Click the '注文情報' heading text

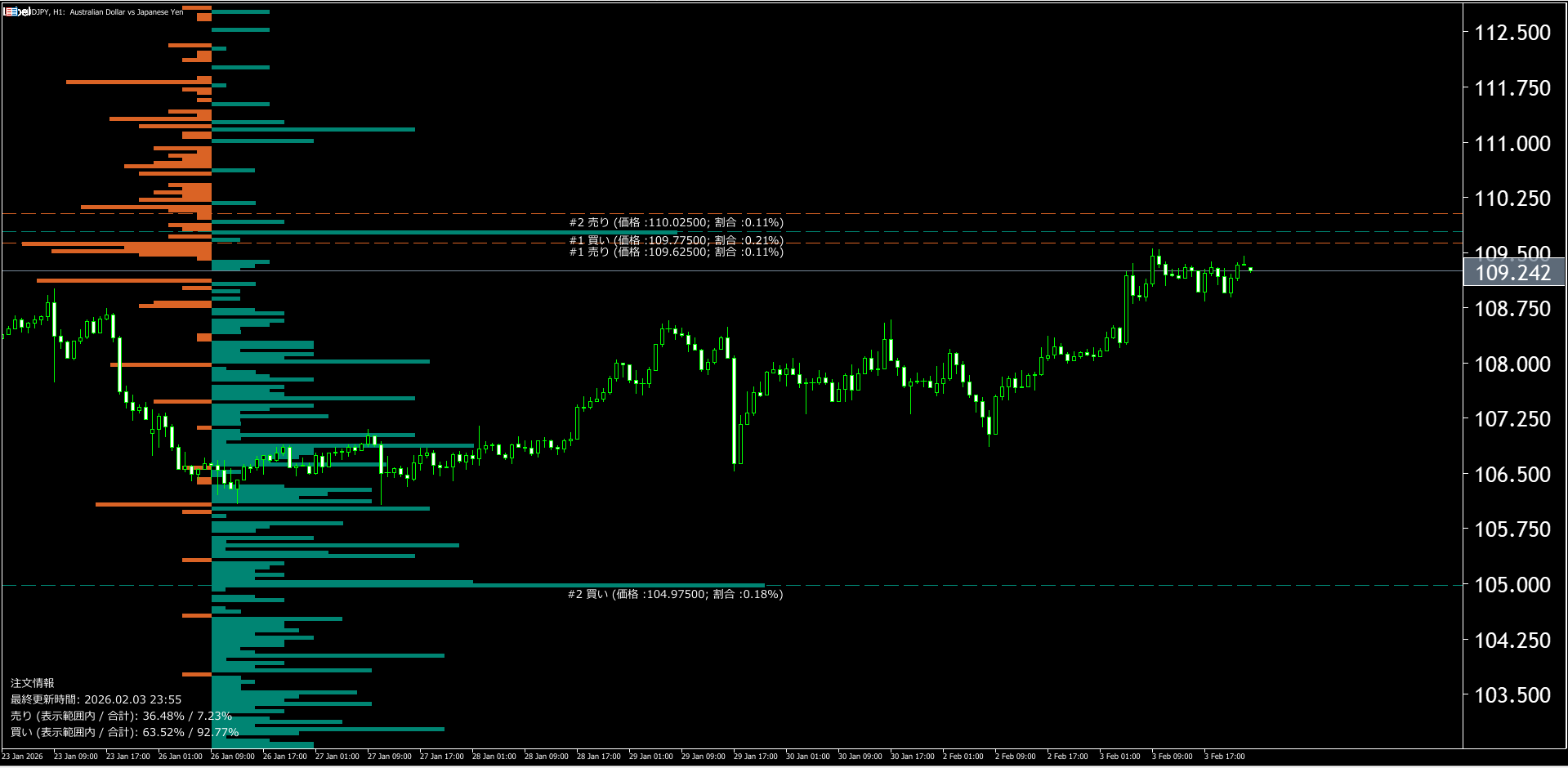click(x=33, y=683)
